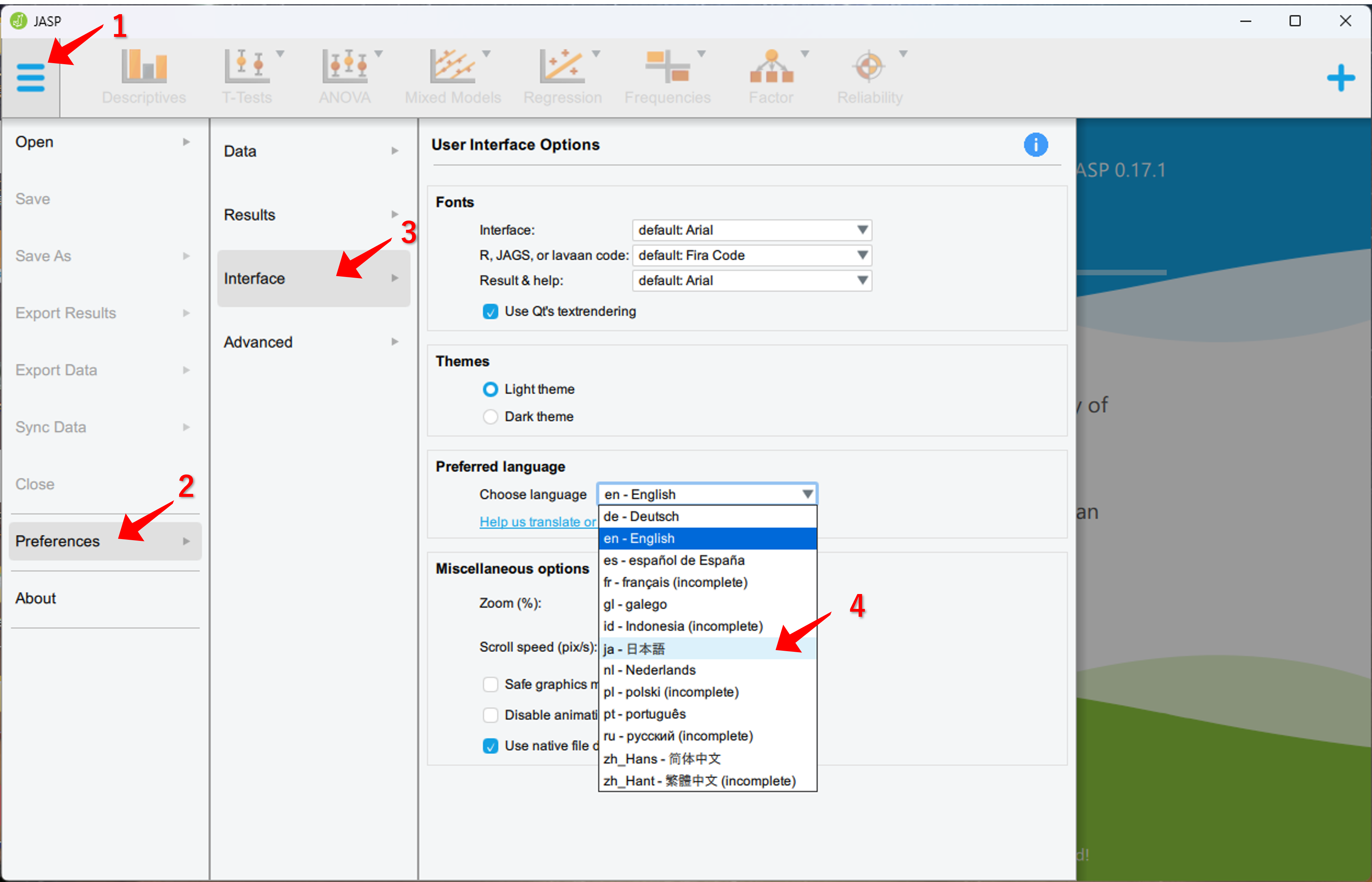Screen dimensions: 1372x882
Task: Click the JASP logo in title bar
Action: click(x=19, y=21)
